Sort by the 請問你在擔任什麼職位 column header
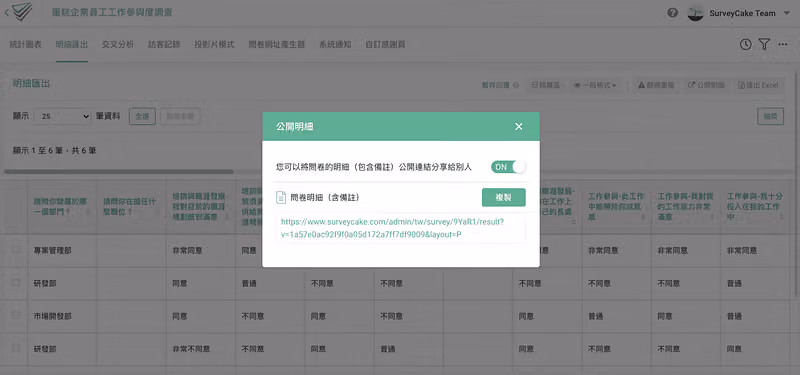Screen dimensions: 800x375 pos(131,207)
